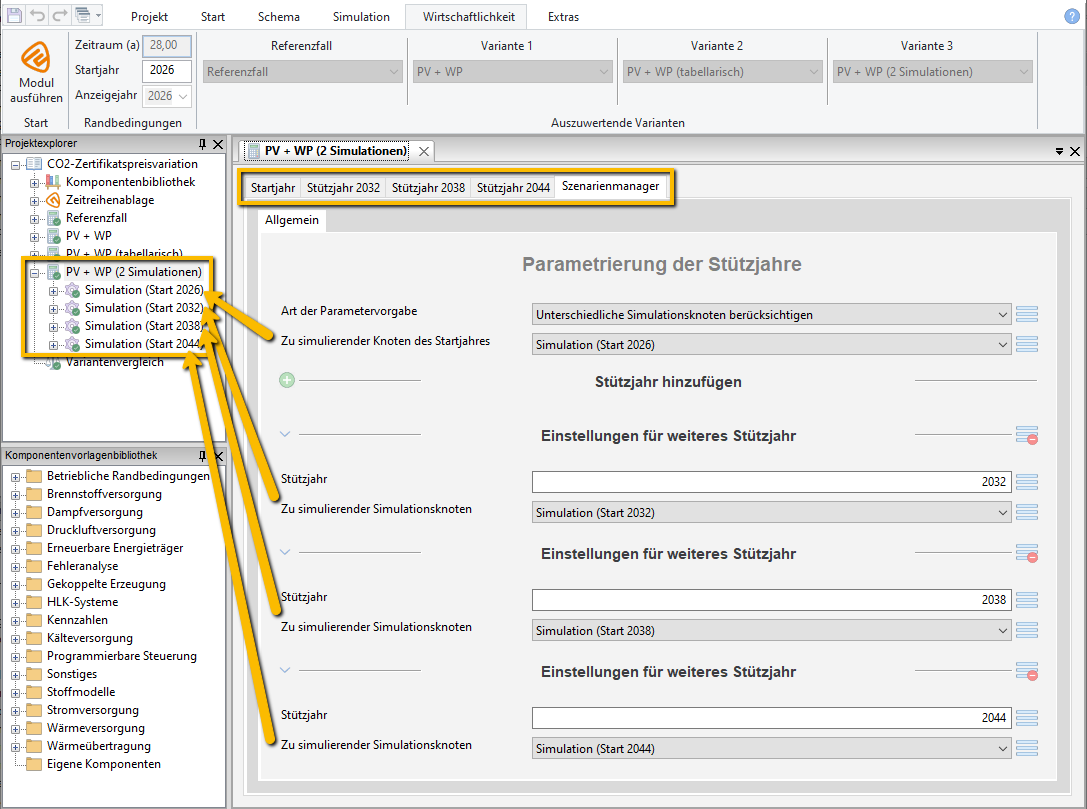Click the save icon in quick access toolbar
Image resolution: width=1087 pixels, height=809 pixels.
pos(14,15)
